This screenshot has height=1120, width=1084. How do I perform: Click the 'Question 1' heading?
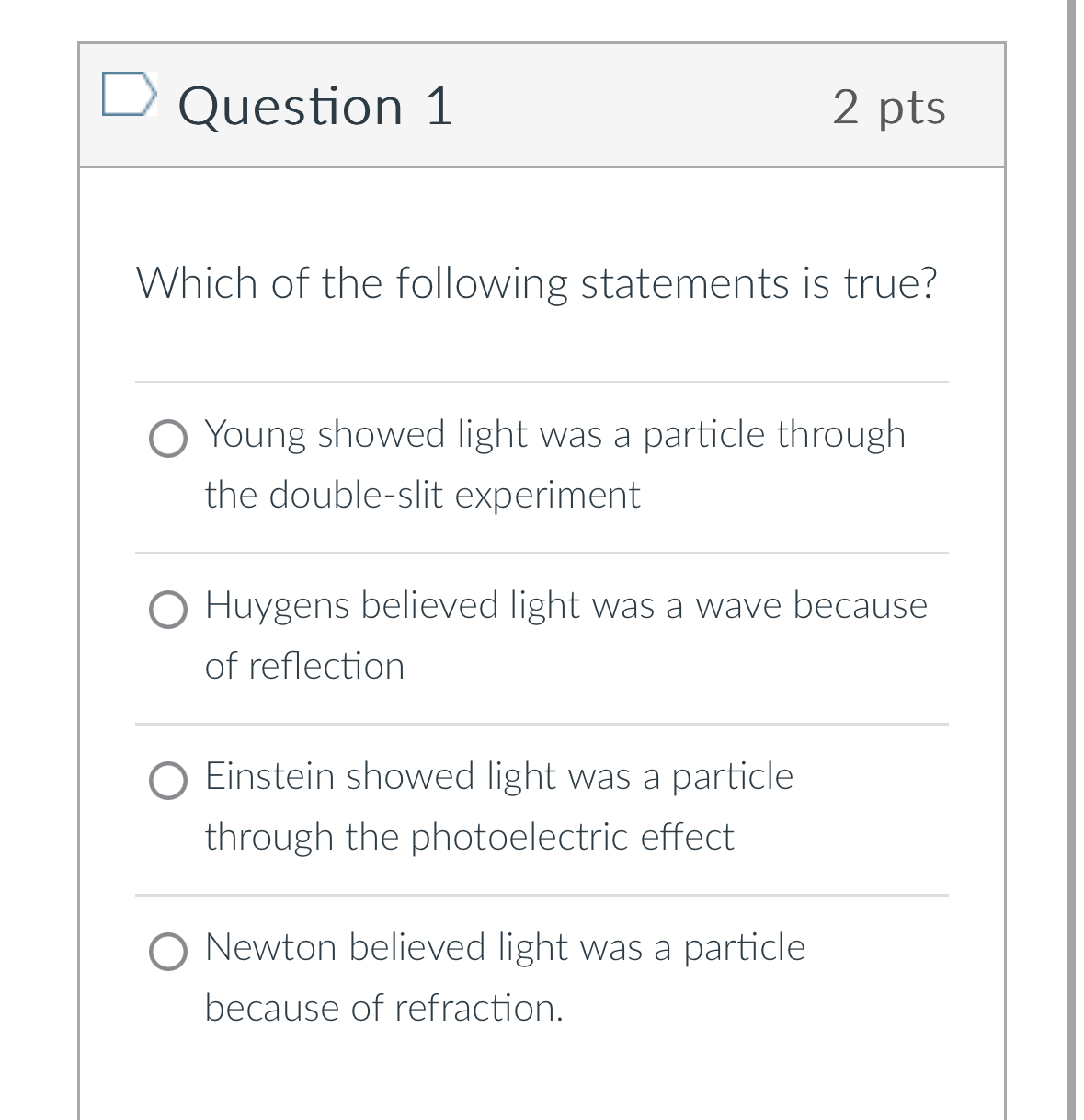point(315,106)
